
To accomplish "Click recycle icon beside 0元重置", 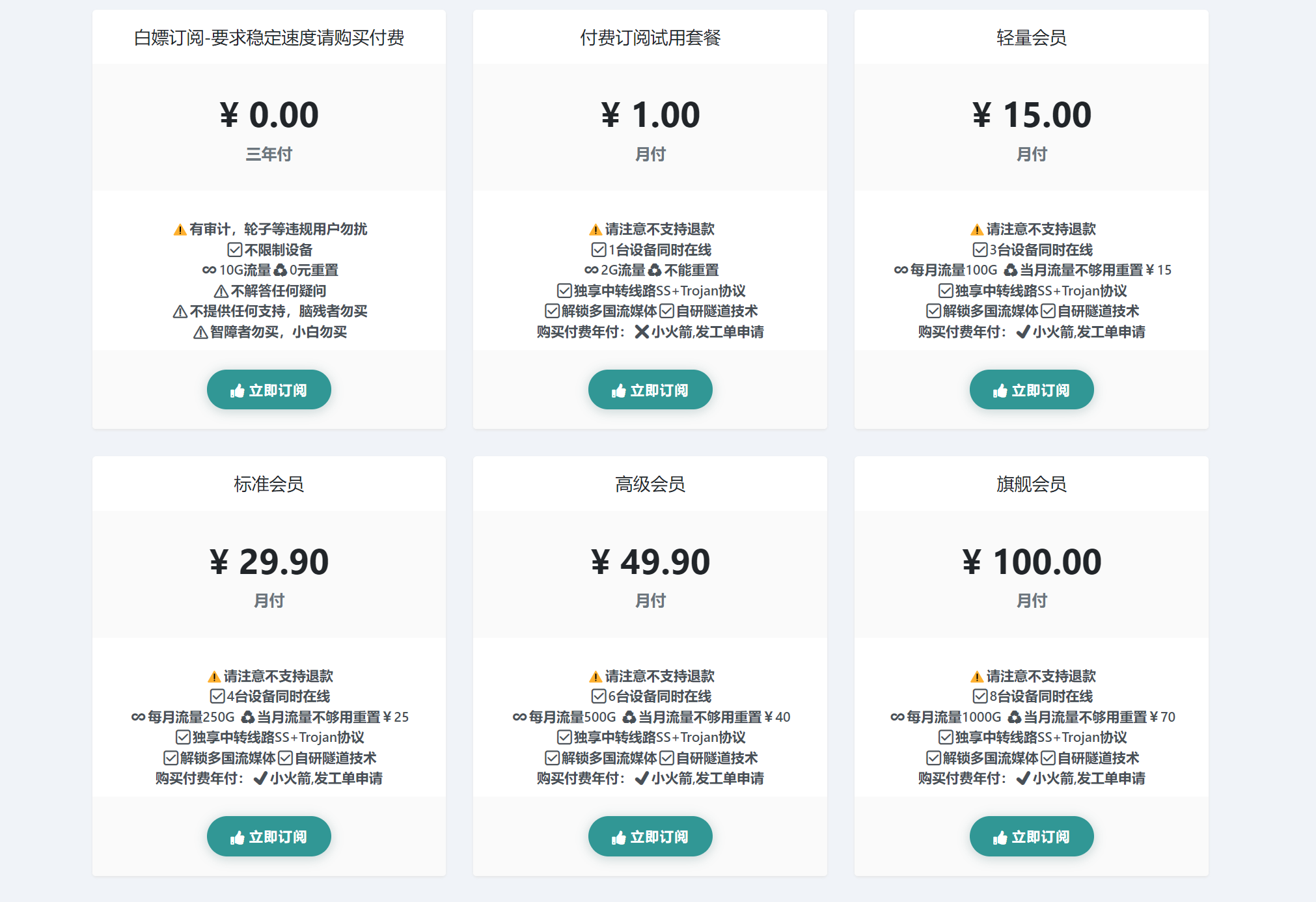I will (281, 270).
